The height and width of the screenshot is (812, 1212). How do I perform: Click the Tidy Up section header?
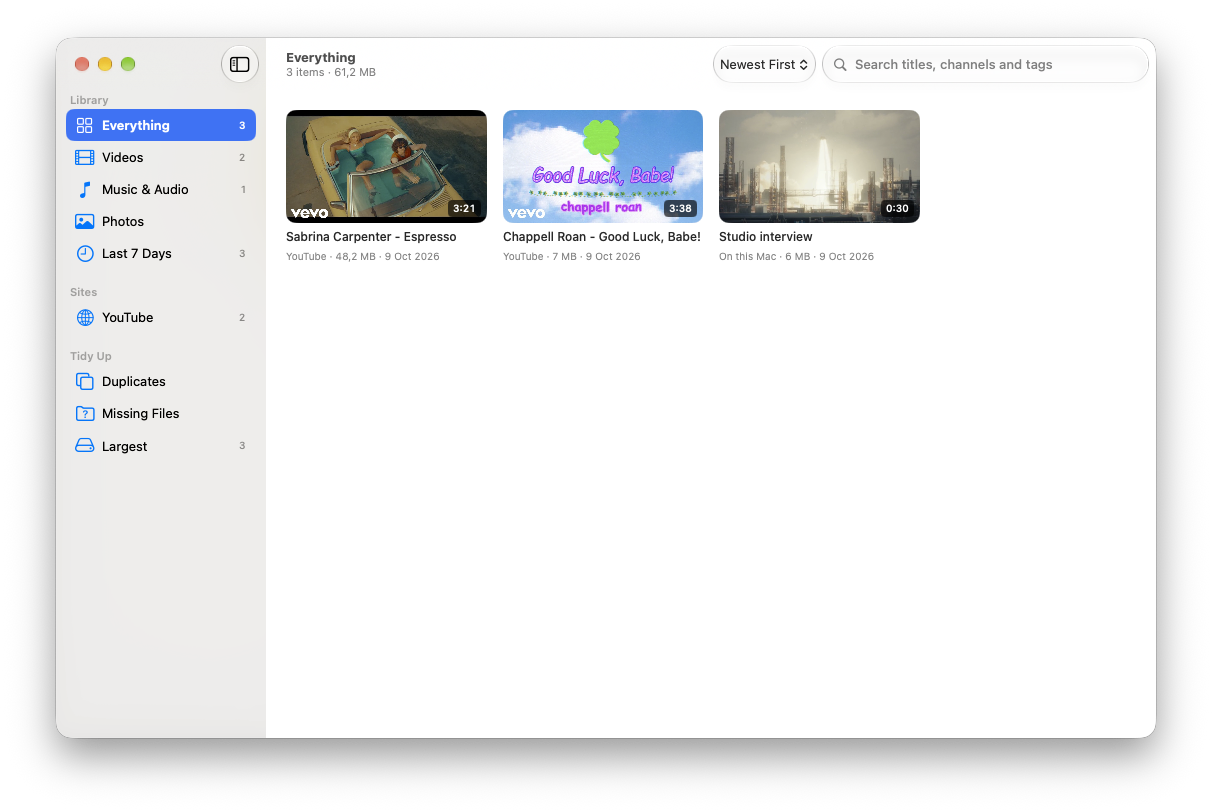[91, 356]
